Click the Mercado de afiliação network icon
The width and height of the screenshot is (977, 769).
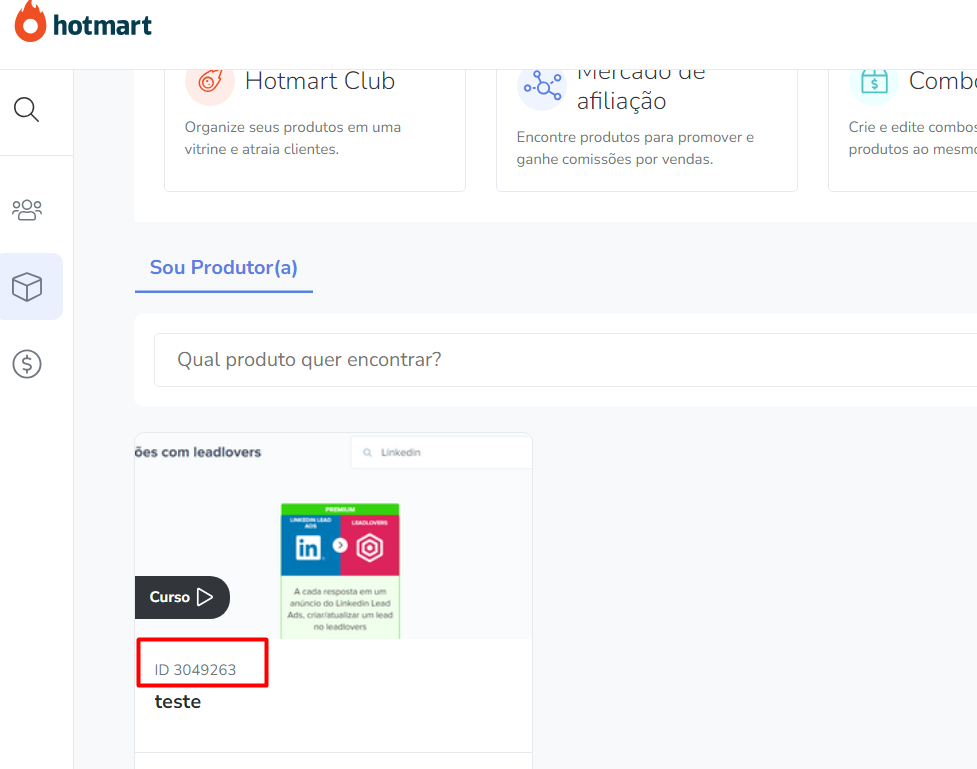pos(541,86)
